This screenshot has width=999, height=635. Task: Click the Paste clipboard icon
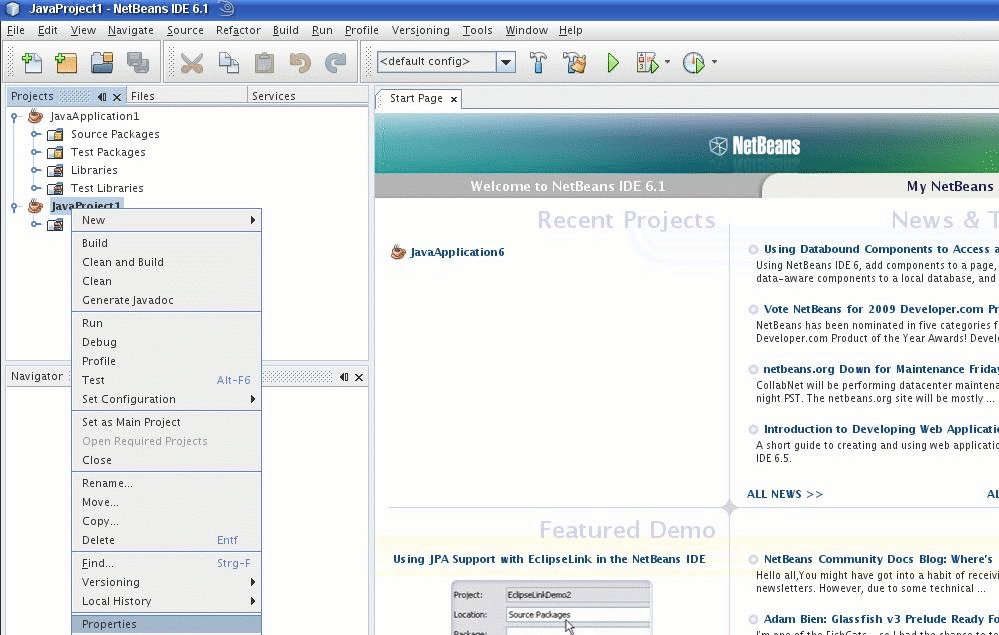(264, 62)
